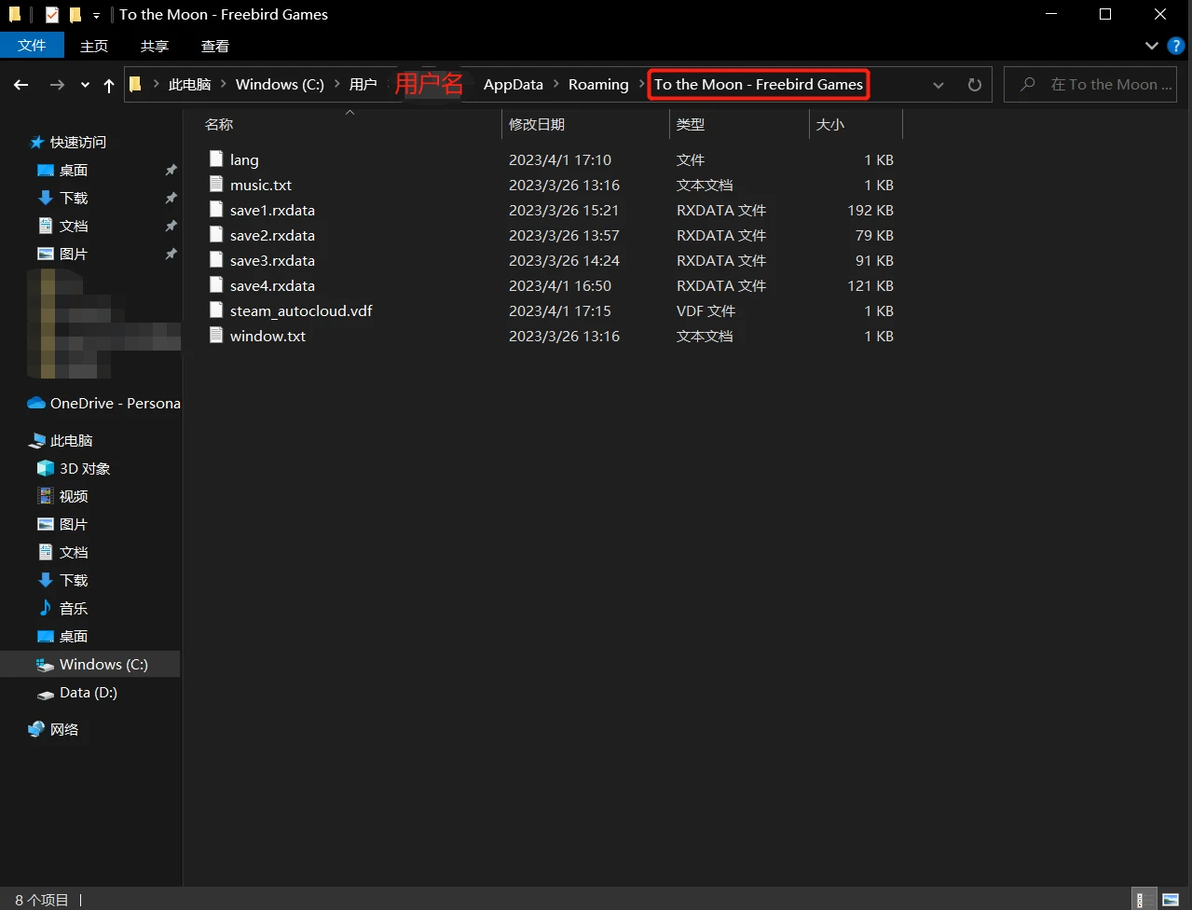Unpin 桌面 pin icon in quick access

[x=171, y=170]
